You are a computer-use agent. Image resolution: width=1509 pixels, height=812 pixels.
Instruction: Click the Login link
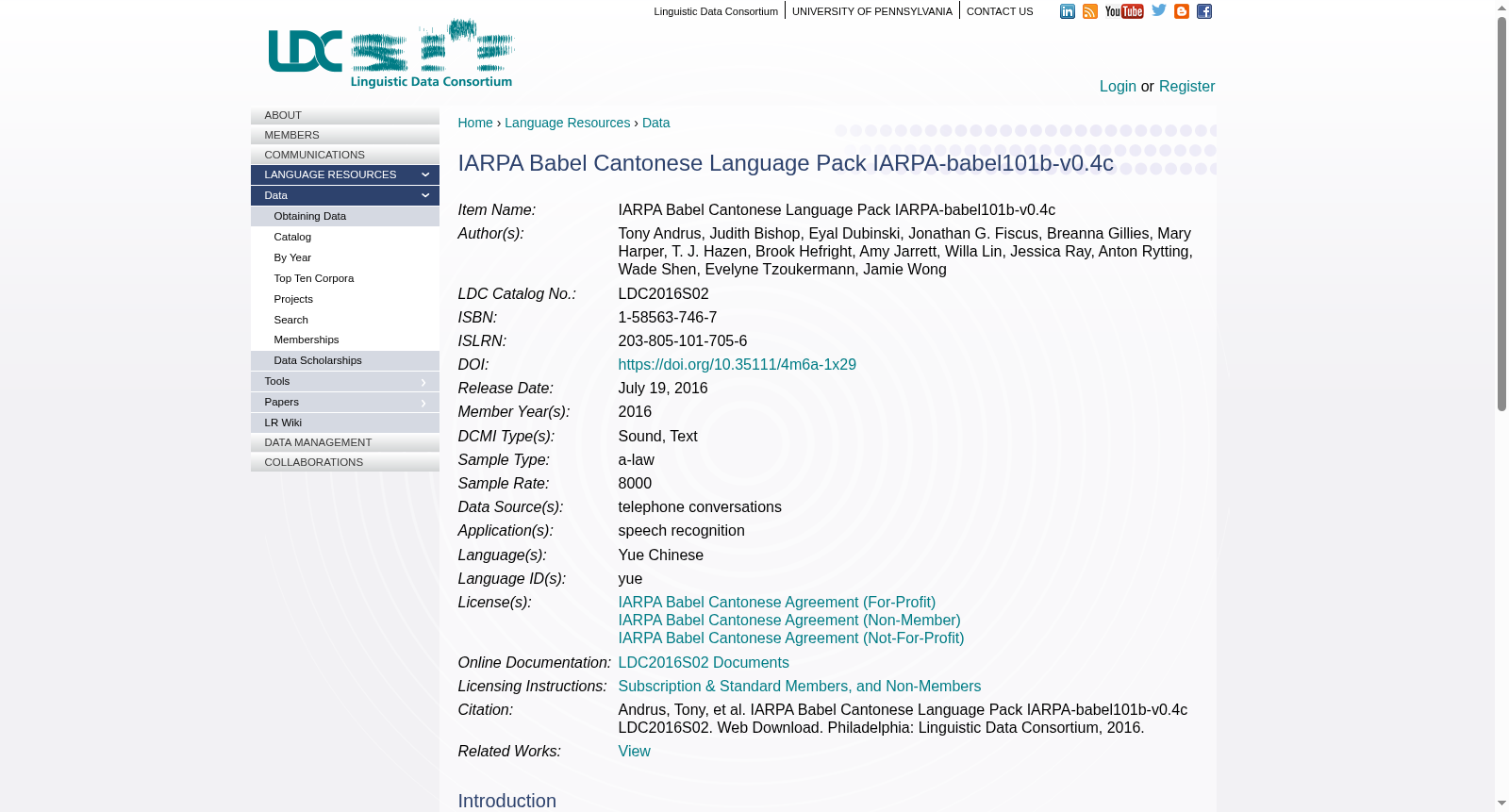[x=1118, y=86]
